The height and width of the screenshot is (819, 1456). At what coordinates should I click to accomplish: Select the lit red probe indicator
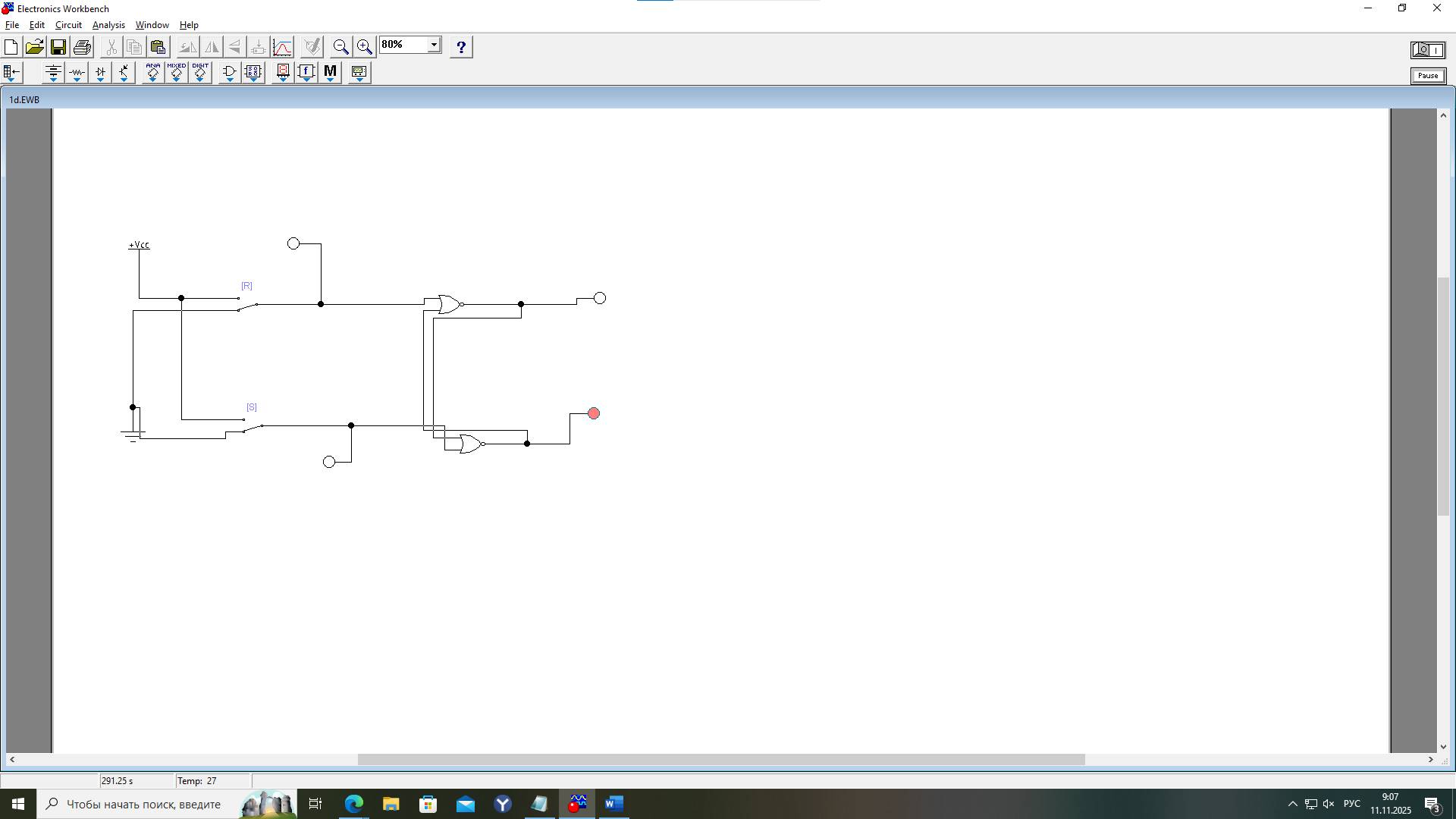coord(594,413)
